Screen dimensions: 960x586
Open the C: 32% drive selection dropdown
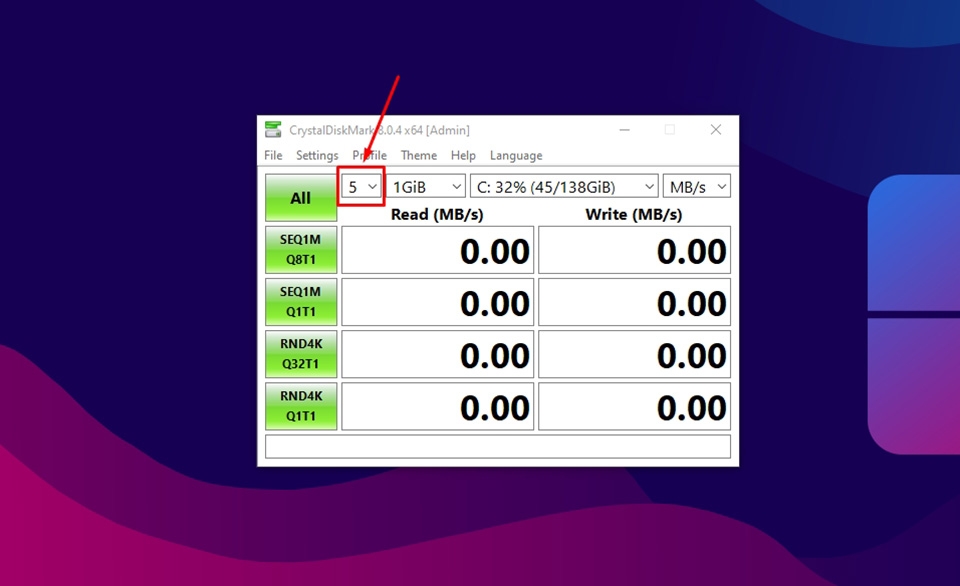pos(564,187)
